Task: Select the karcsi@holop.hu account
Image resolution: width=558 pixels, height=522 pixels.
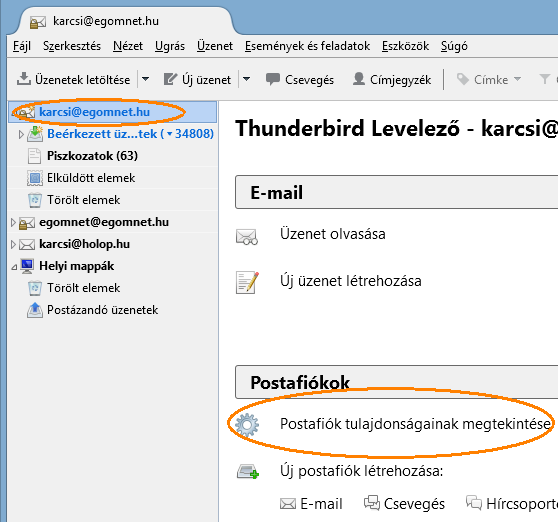Action: pos(84,244)
